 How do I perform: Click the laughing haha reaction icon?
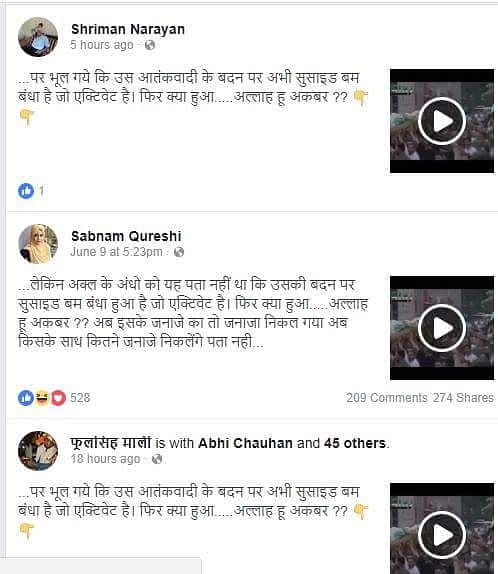pyautogui.click(x=42, y=398)
